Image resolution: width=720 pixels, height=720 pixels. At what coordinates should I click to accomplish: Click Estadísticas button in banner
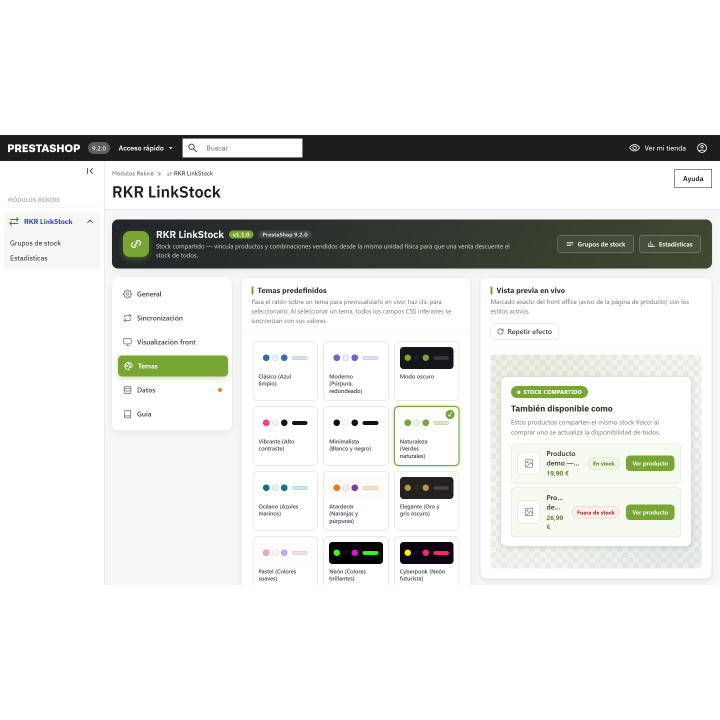click(x=669, y=244)
